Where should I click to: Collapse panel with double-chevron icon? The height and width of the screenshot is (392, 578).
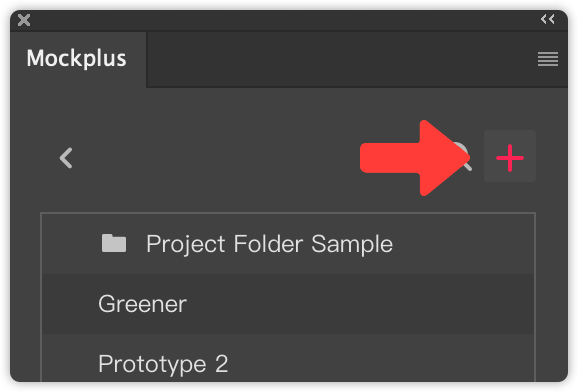click(547, 19)
